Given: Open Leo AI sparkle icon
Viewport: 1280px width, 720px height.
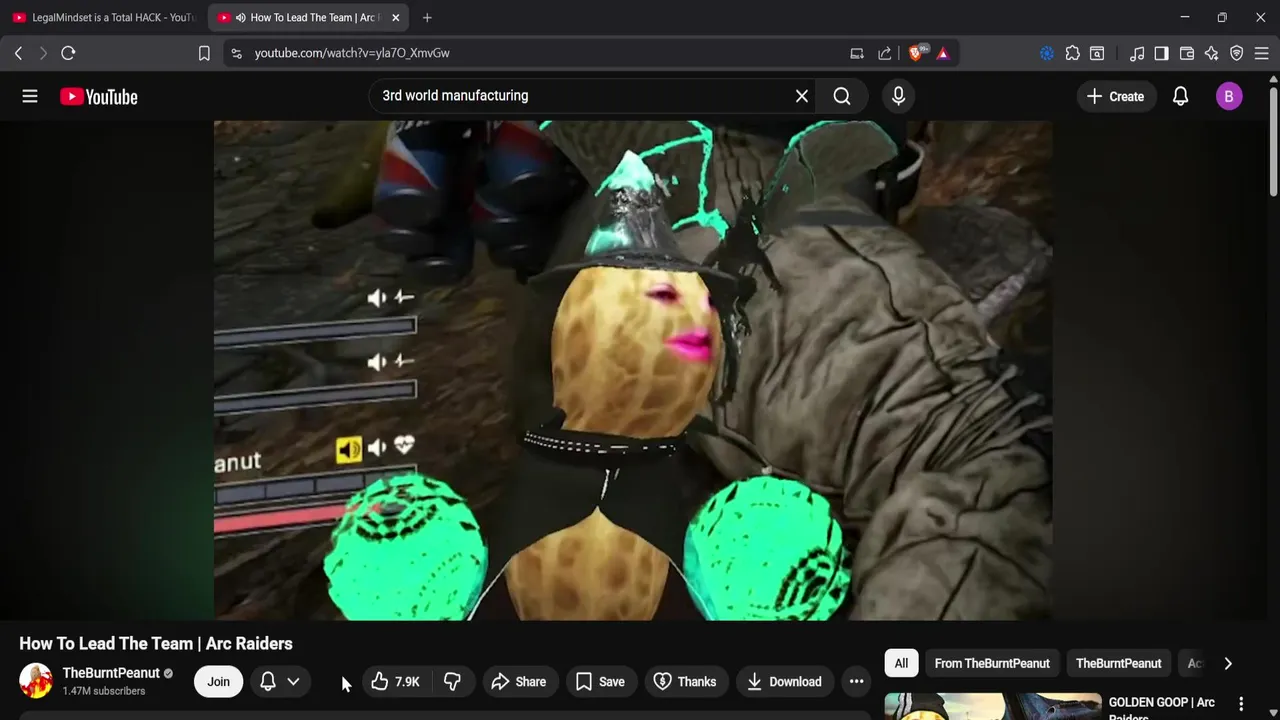Looking at the screenshot, I should pyautogui.click(x=1212, y=53).
